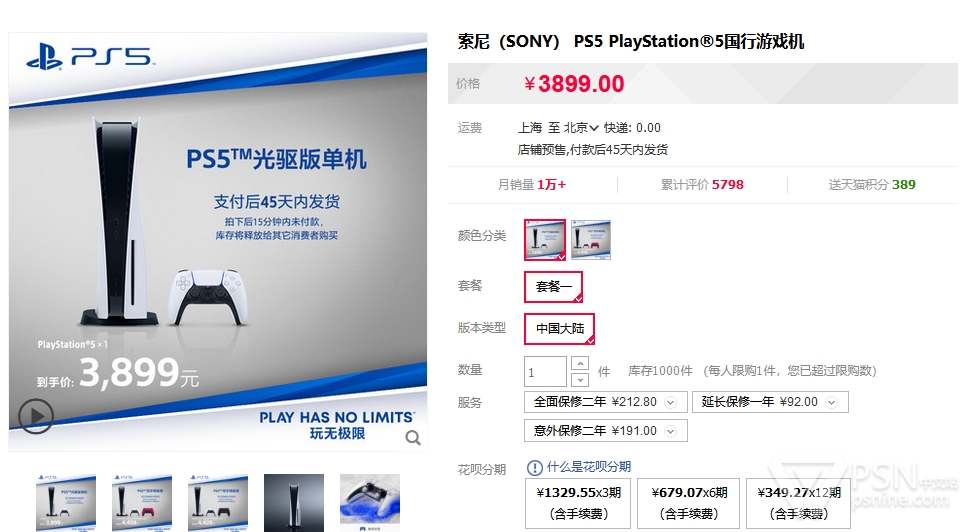Click the magnifier zoom icon on the product image
This screenshot has width=970, height=532.
point(413,438)
